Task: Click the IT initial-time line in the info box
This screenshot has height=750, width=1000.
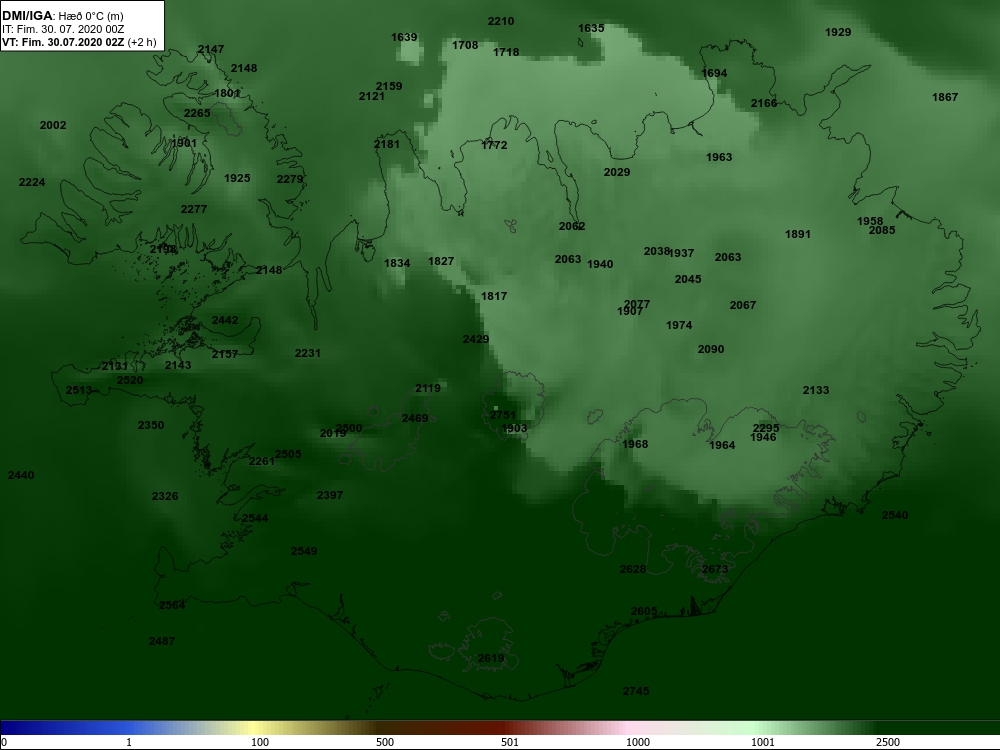Action: 63,29
